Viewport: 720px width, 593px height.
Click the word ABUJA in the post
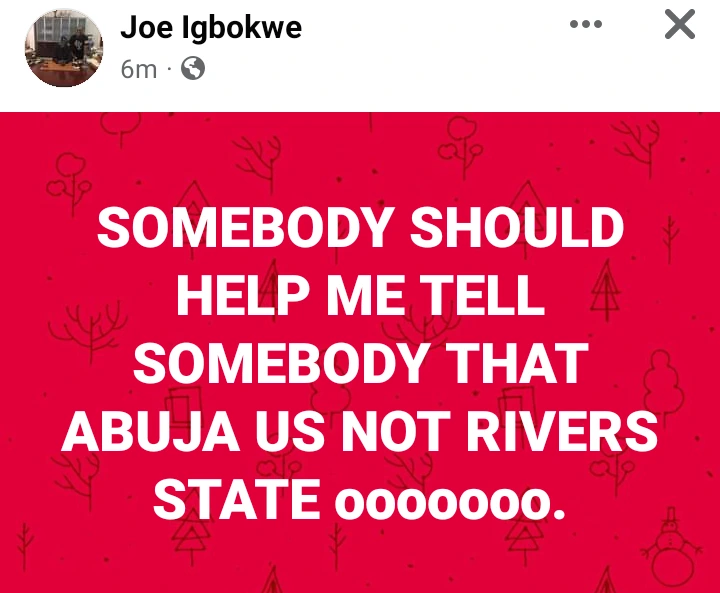click(151, 431)
